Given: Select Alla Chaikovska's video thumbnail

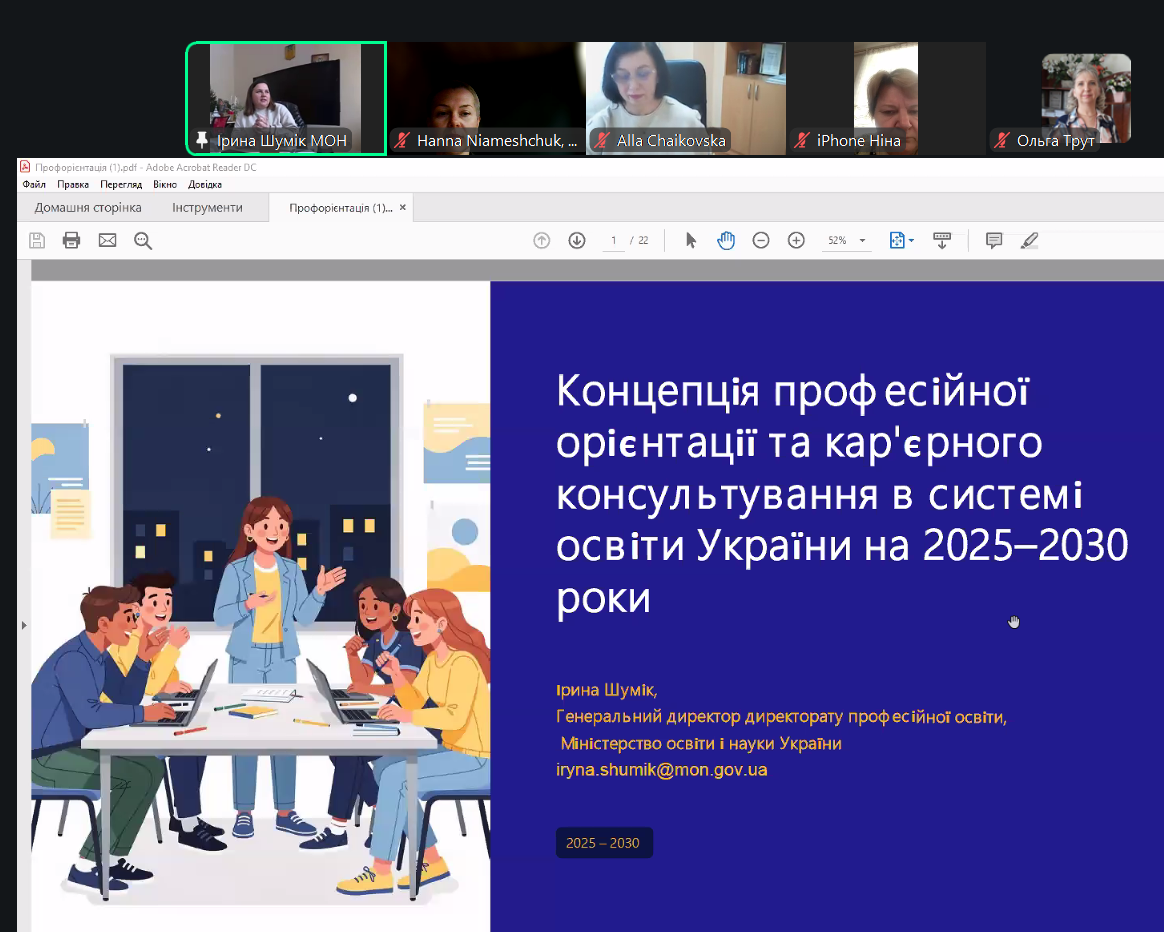Looking at the screenshot, I should [685, 97].
